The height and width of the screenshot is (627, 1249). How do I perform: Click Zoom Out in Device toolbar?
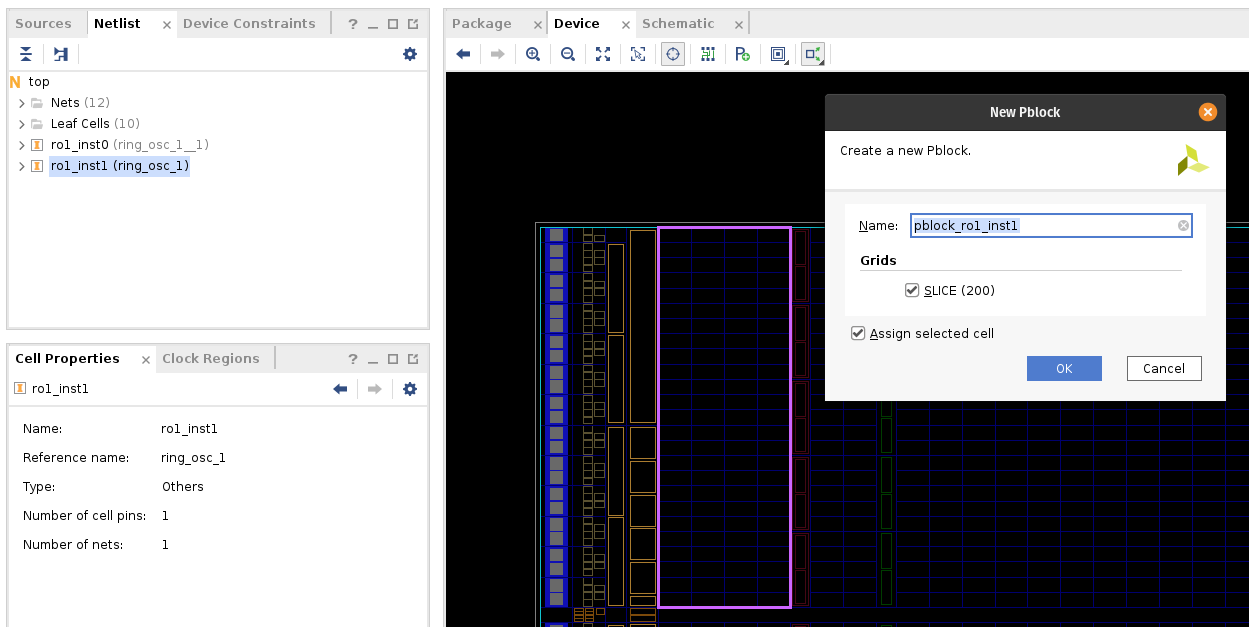pos(568,54)
